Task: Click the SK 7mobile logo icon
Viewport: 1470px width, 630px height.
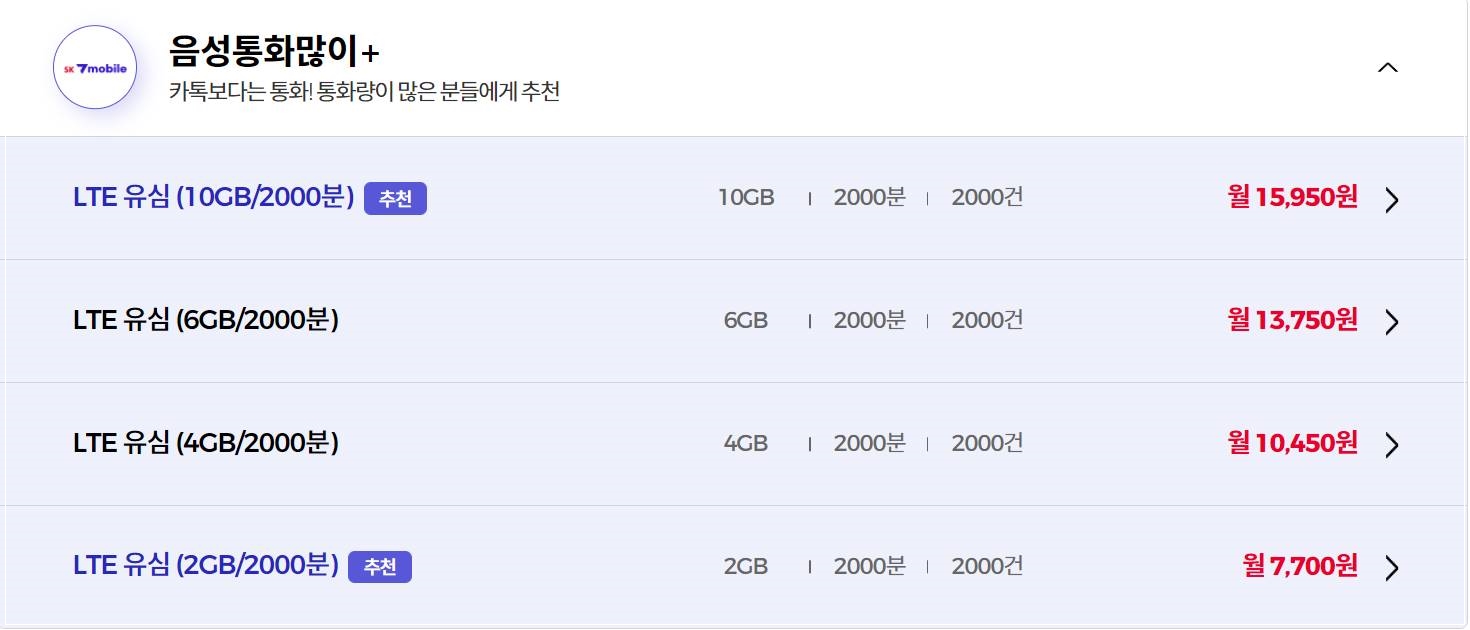Action: point(95,68)
